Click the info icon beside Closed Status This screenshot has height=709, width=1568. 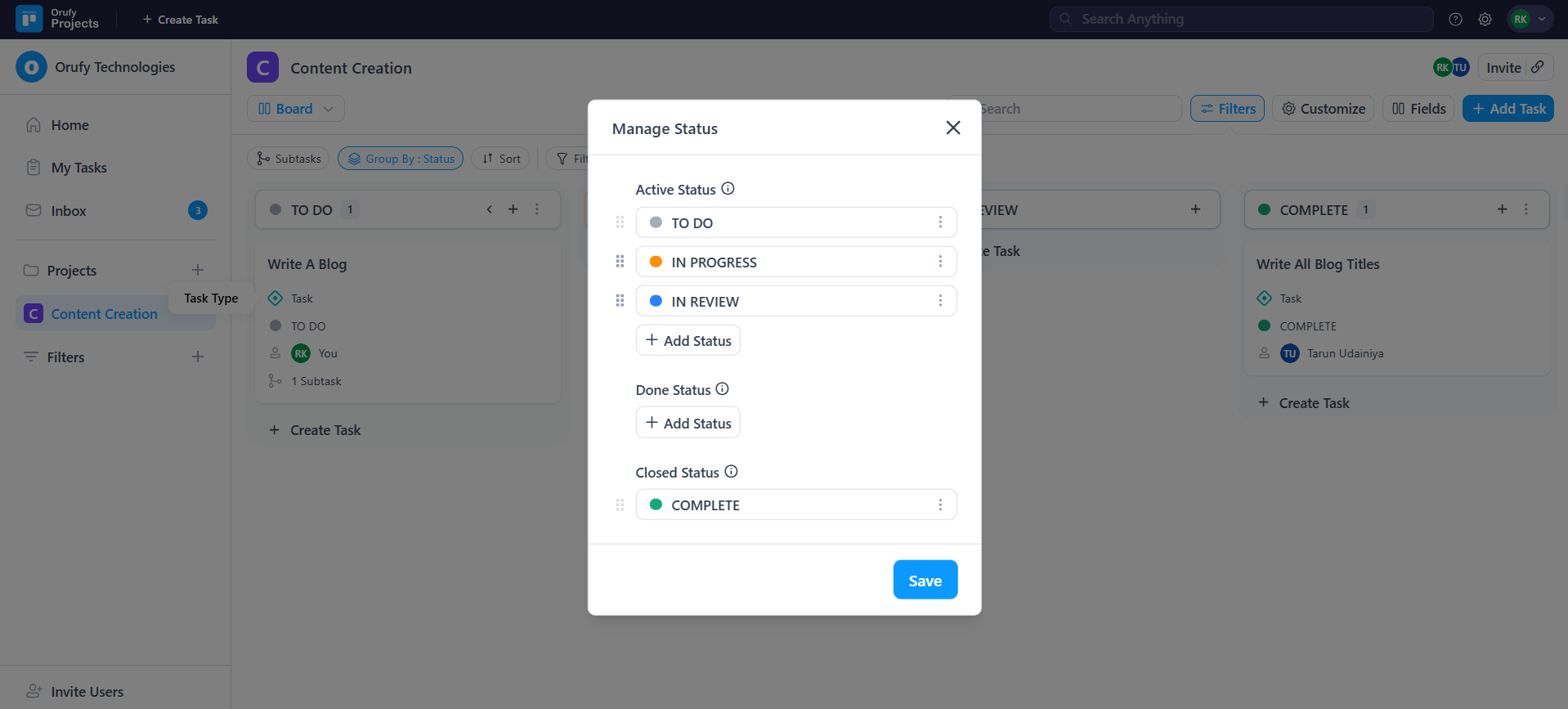tap(731, 472)
